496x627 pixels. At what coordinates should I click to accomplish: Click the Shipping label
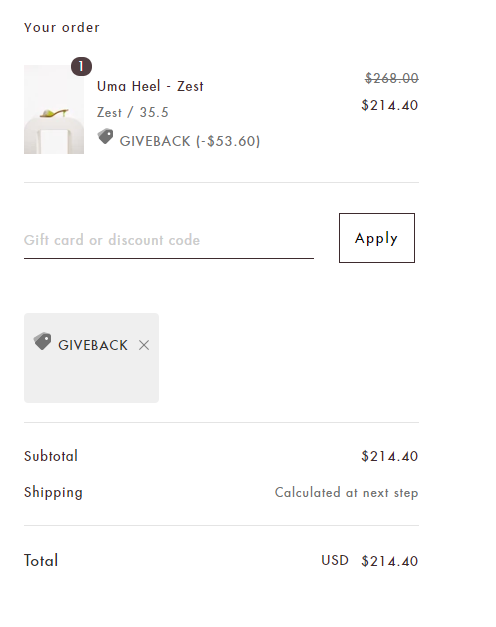pos(53,492)
